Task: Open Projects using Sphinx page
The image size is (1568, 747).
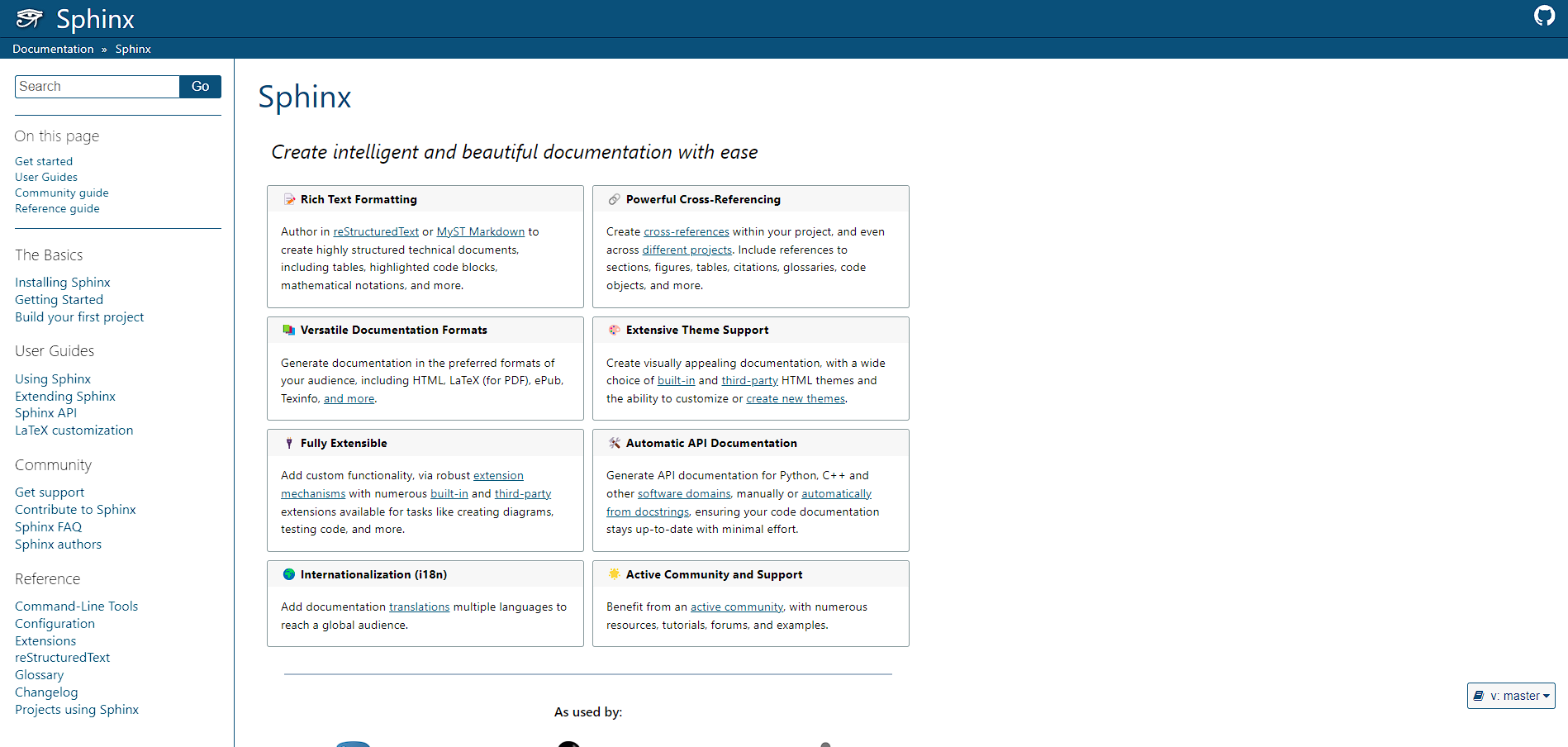Action: click(x=77, y=710)
